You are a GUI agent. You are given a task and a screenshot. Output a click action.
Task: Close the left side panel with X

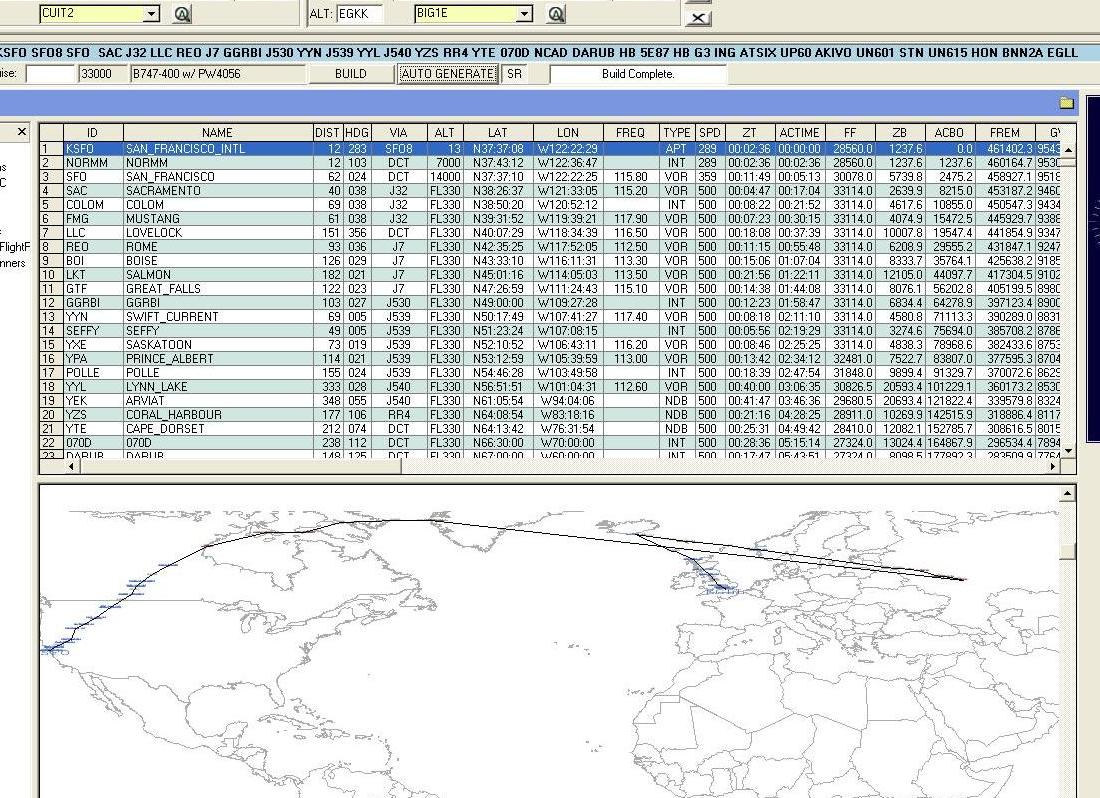[x=22, y=132]
